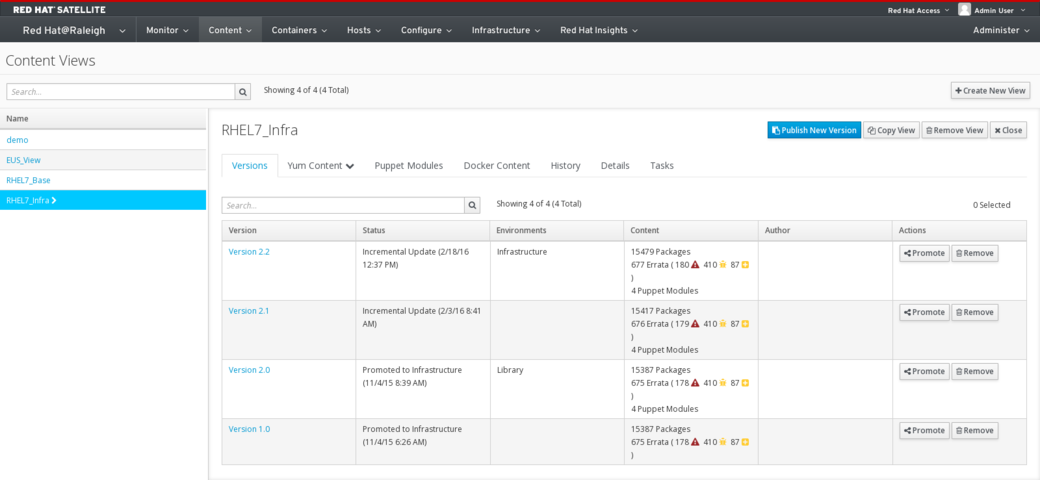Click enhancement errata plus icon in Version 1.0 row

click(746, 442)
